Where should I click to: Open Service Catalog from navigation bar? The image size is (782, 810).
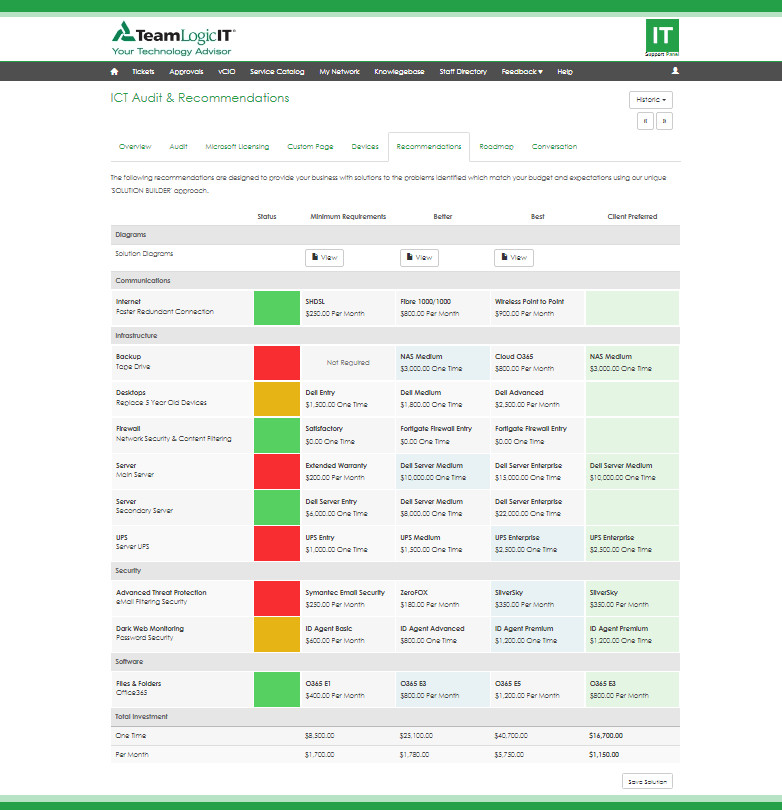[277, 72]
